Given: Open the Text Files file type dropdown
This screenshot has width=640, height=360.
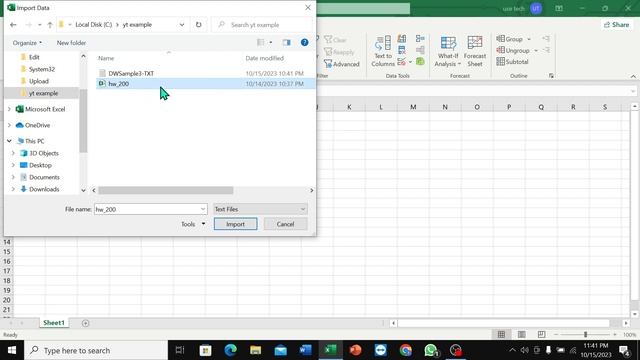Looking at the screenshot, I should tap(260, 209).
